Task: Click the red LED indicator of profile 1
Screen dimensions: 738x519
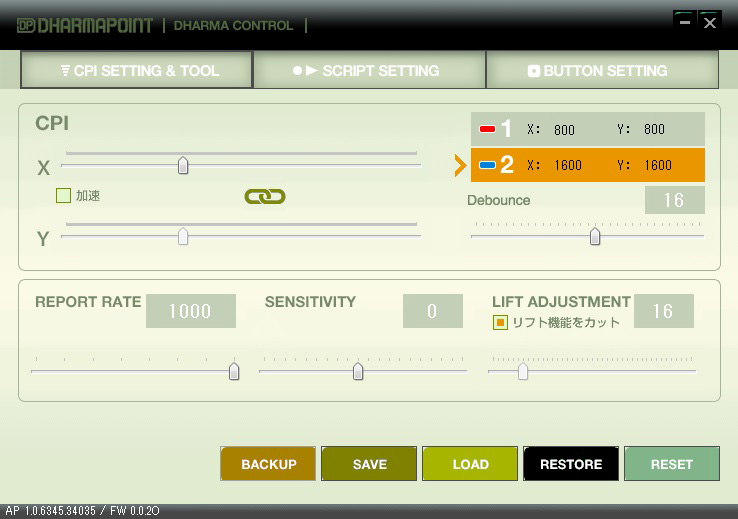Action: coord(487,129)
